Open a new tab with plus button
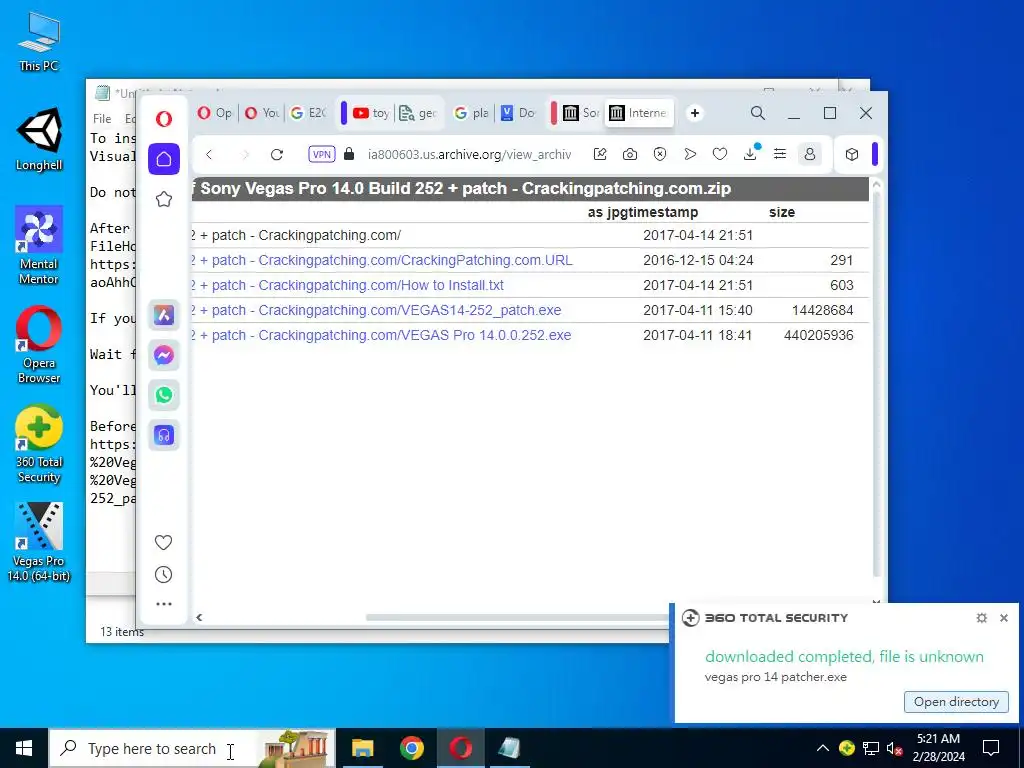The image size is (1024, 768). (695, 113)
